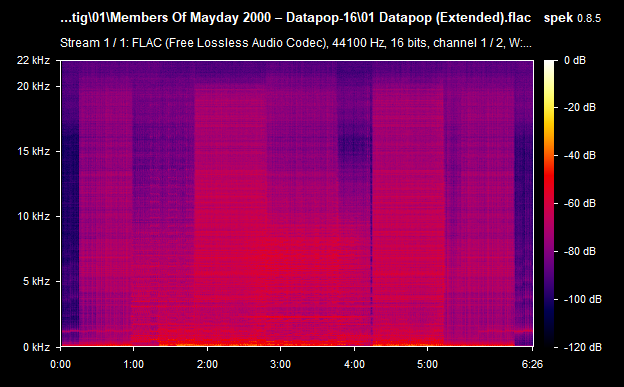The height and width of the screenshot is (387, 624).
Task: Click the 2:00 time axis label
Action: 207,364
